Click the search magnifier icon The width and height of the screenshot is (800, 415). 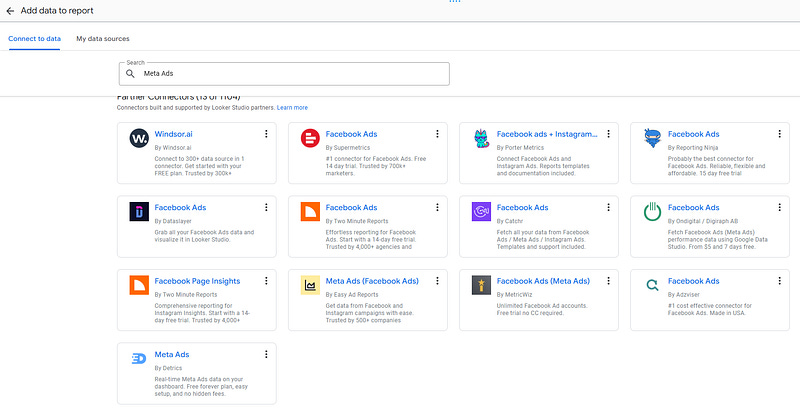click(x=131, y=74)
